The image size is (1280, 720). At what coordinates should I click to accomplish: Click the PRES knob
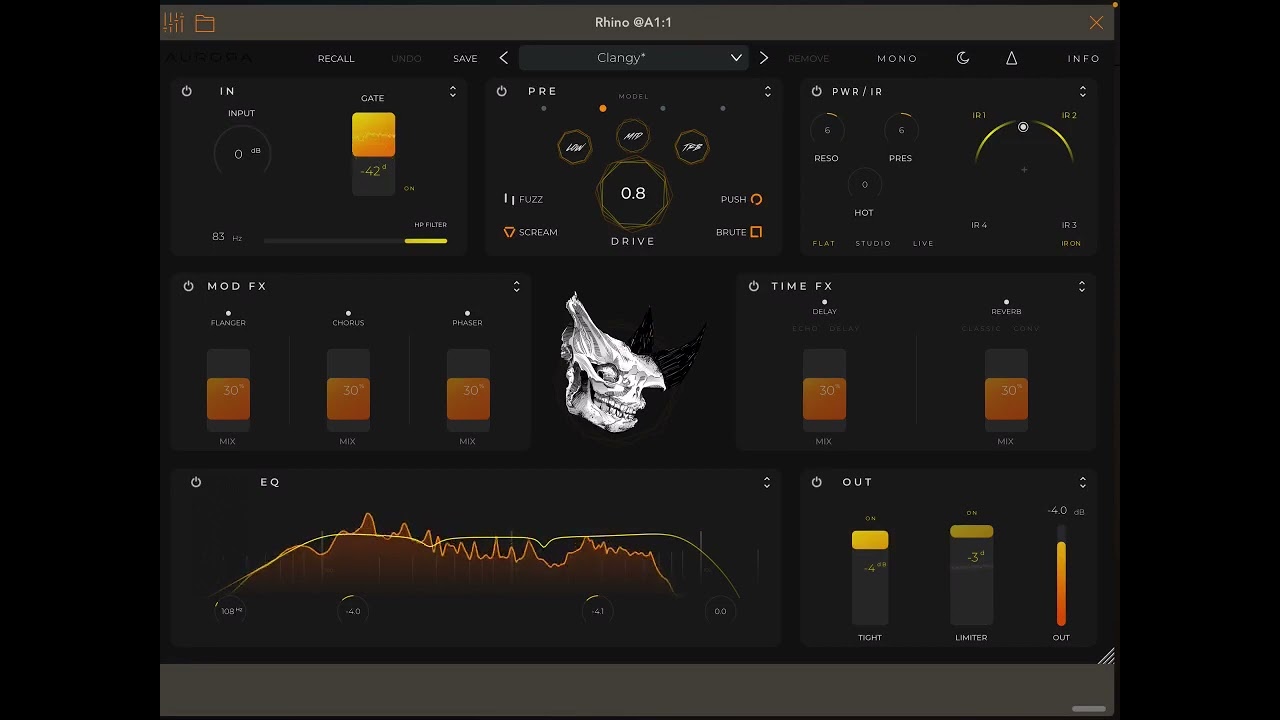[901, 130]
